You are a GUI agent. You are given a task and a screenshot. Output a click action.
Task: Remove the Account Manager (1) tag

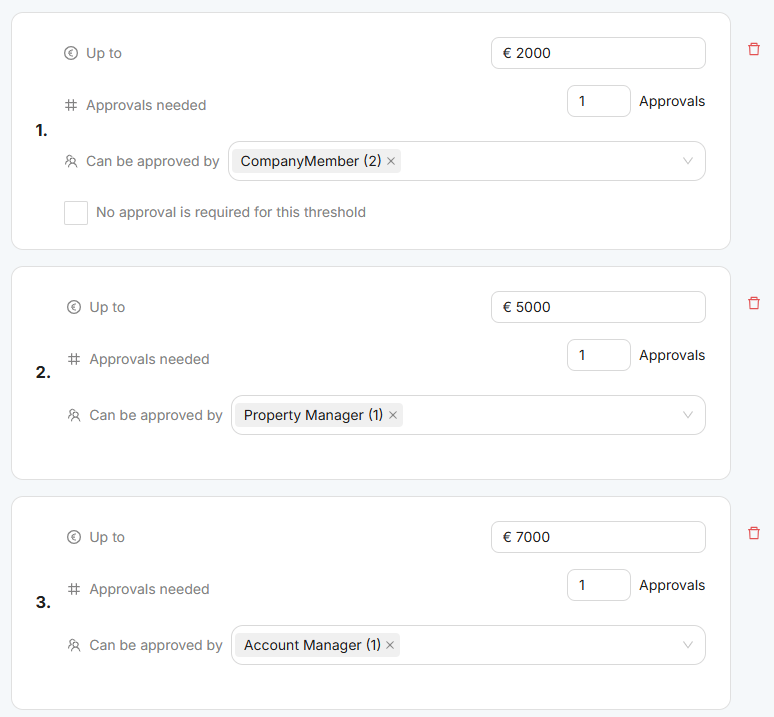click(x=390, y=645)
